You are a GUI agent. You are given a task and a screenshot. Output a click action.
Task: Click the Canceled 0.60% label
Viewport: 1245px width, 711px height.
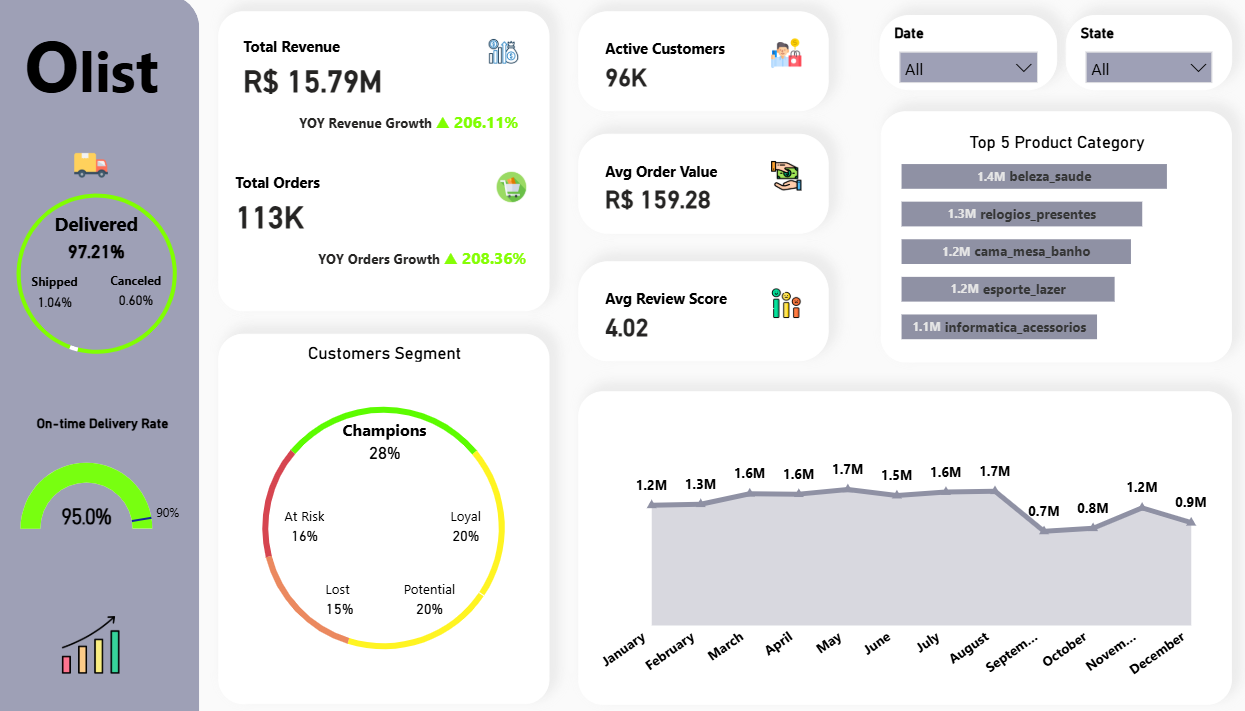(x=135, y=291)
